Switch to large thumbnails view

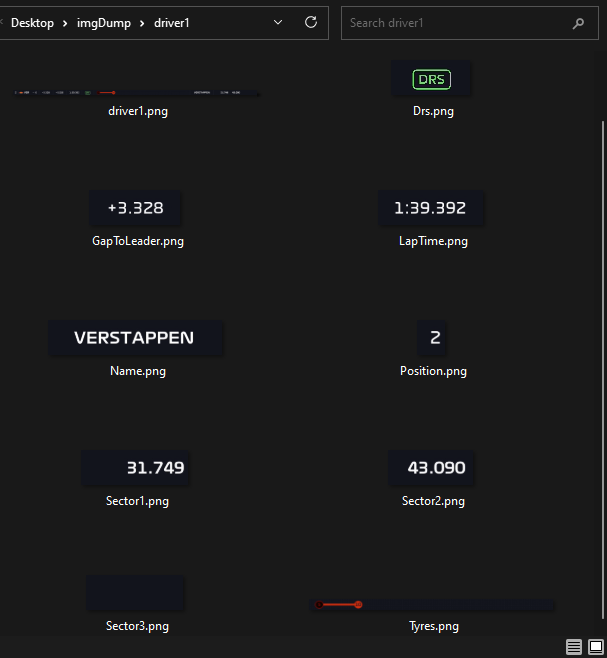[595, 647]
